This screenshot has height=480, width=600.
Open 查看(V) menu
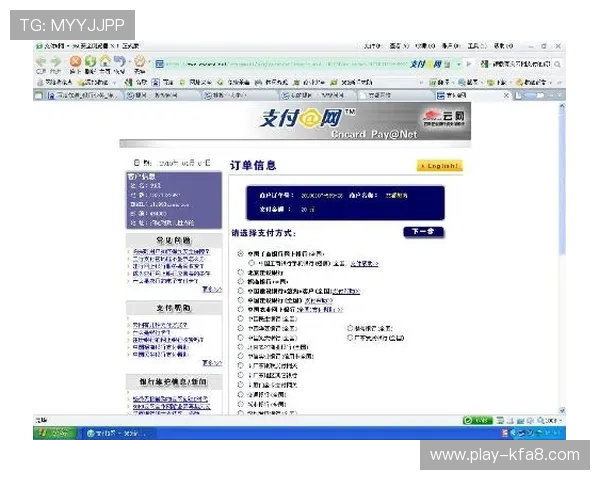tap(399, 46)
